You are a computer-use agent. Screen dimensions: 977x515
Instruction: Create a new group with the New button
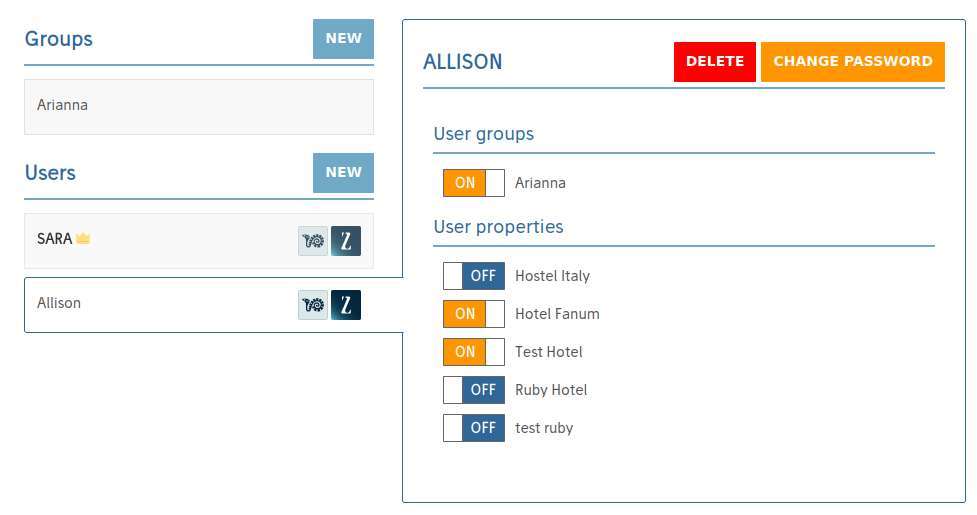[343, 39]
